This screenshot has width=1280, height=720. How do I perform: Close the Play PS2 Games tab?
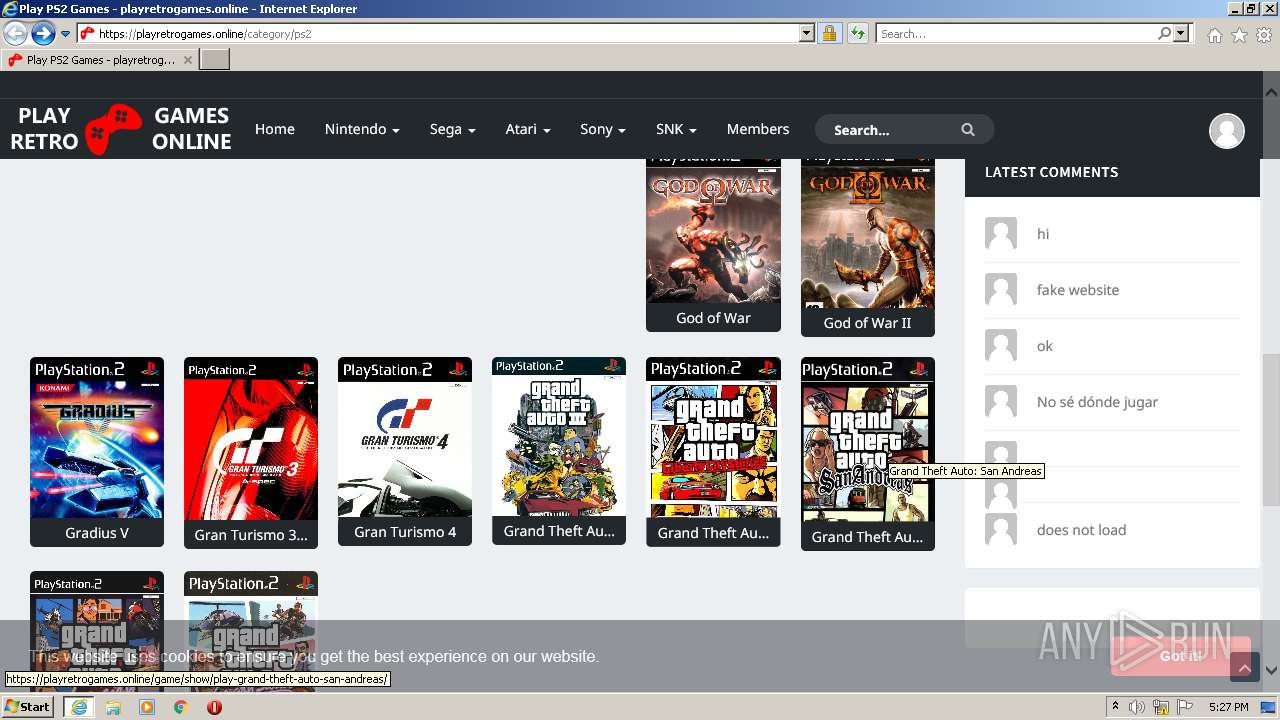(x=188, y=60)
